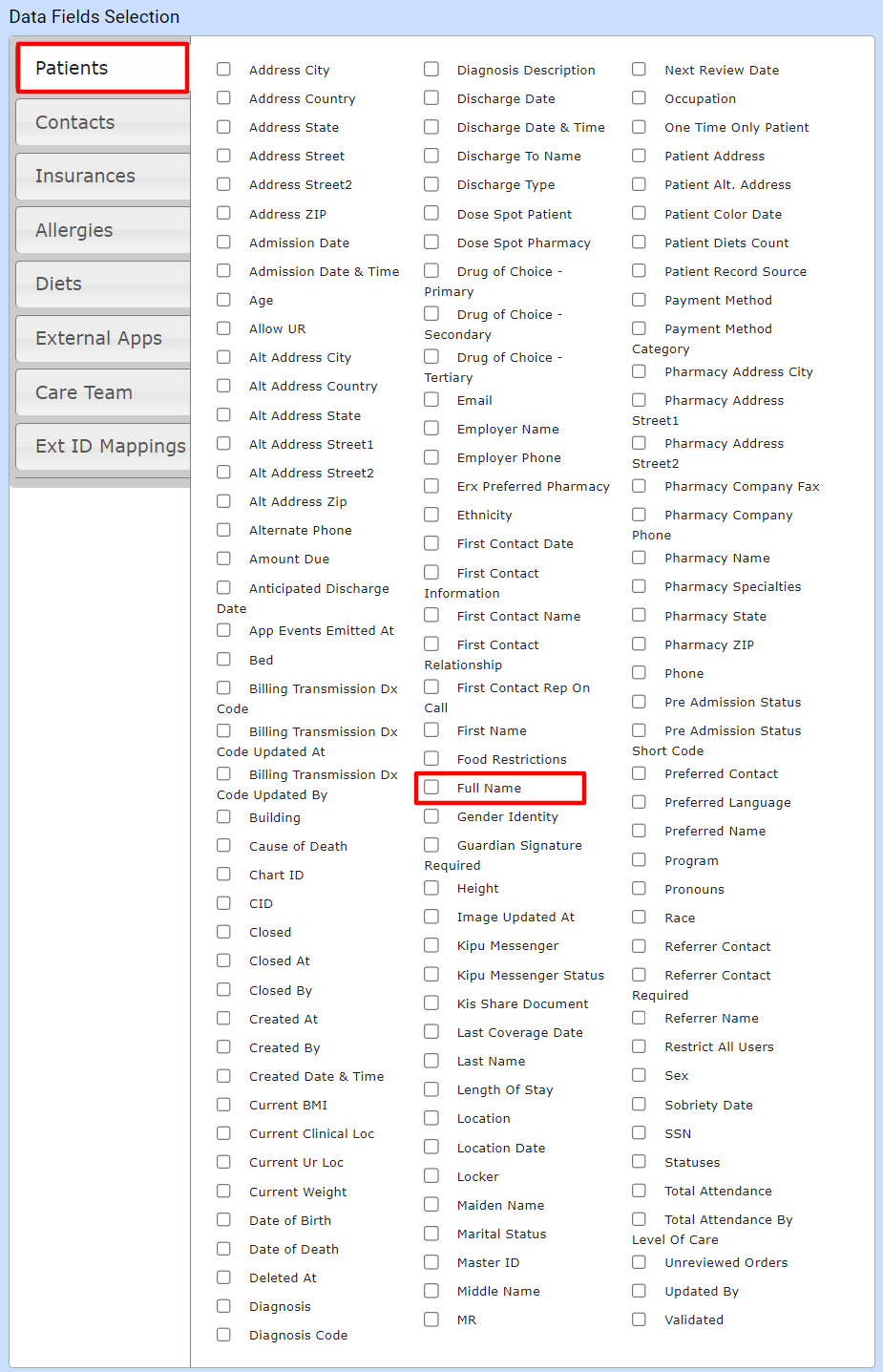883x1372 pixels.
Task: Switch to the Contacts tab
Action: 102,122
